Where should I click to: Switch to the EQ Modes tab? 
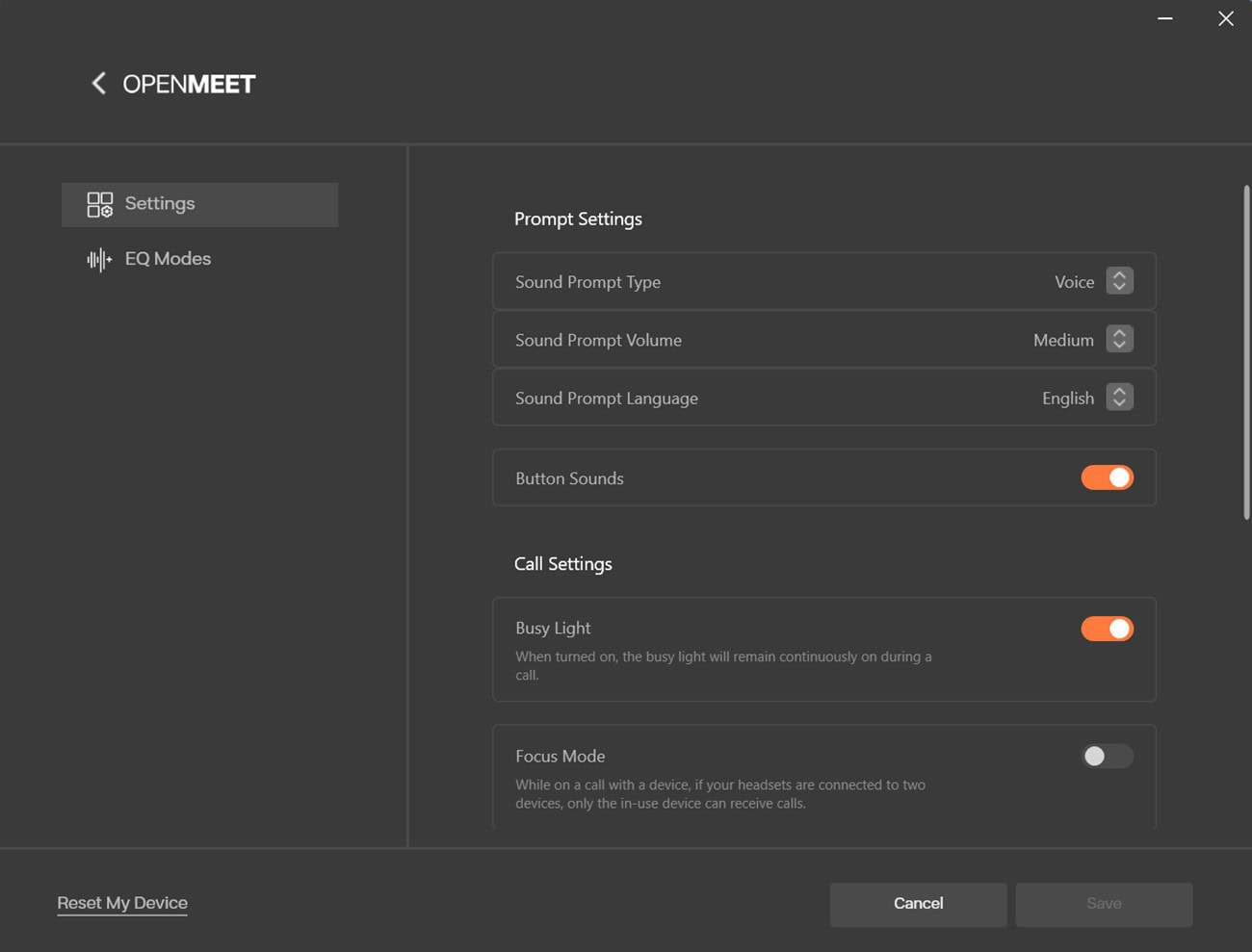(x=200, y=259)
